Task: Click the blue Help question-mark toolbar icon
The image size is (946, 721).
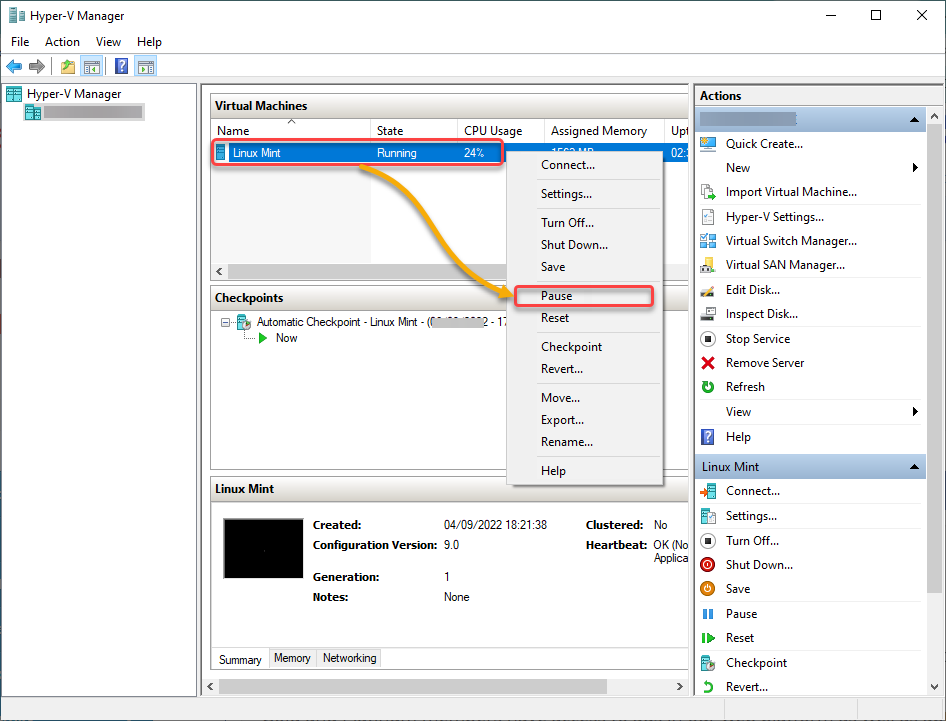Action: tap(121, 66)
